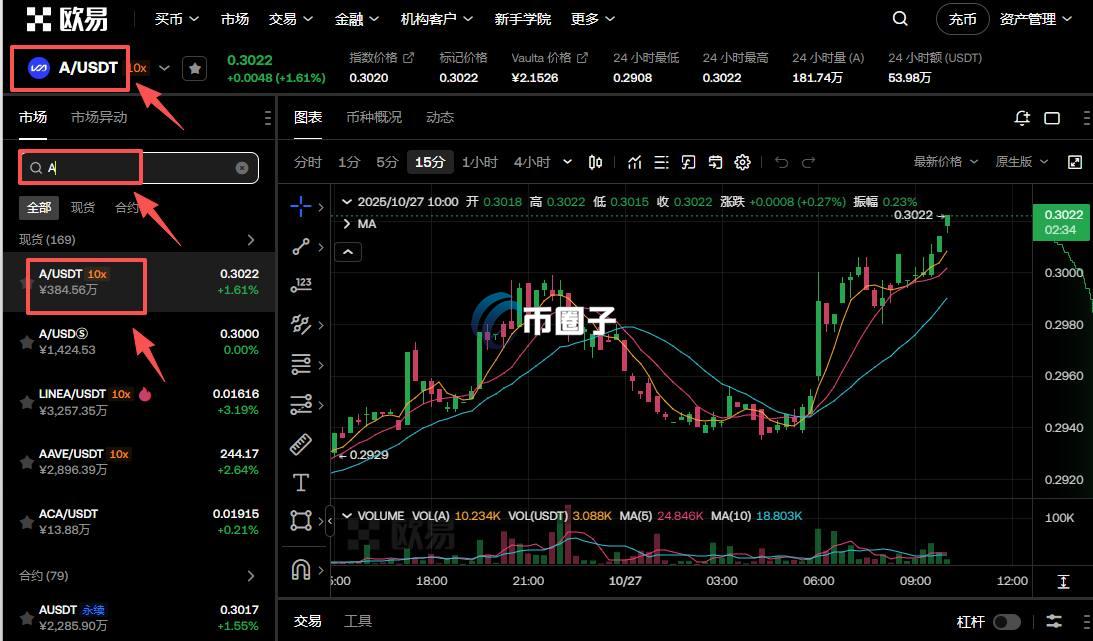Click the magnet snap tool
1093x641 pixels.
pyautogui.click(x=301, y=569)
